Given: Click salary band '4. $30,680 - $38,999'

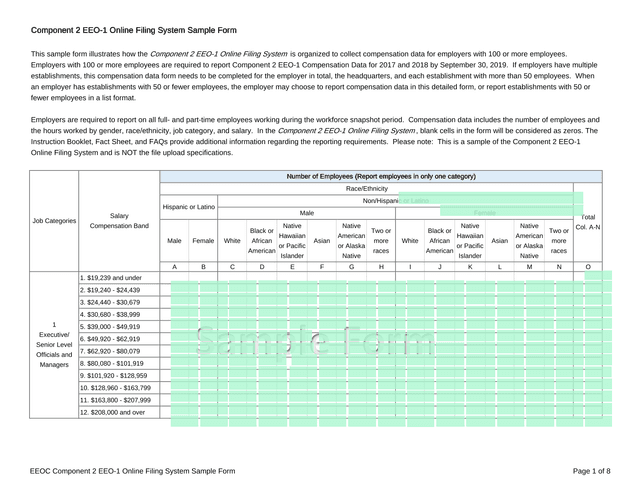Looking at the screenshot, I should 119,315.
